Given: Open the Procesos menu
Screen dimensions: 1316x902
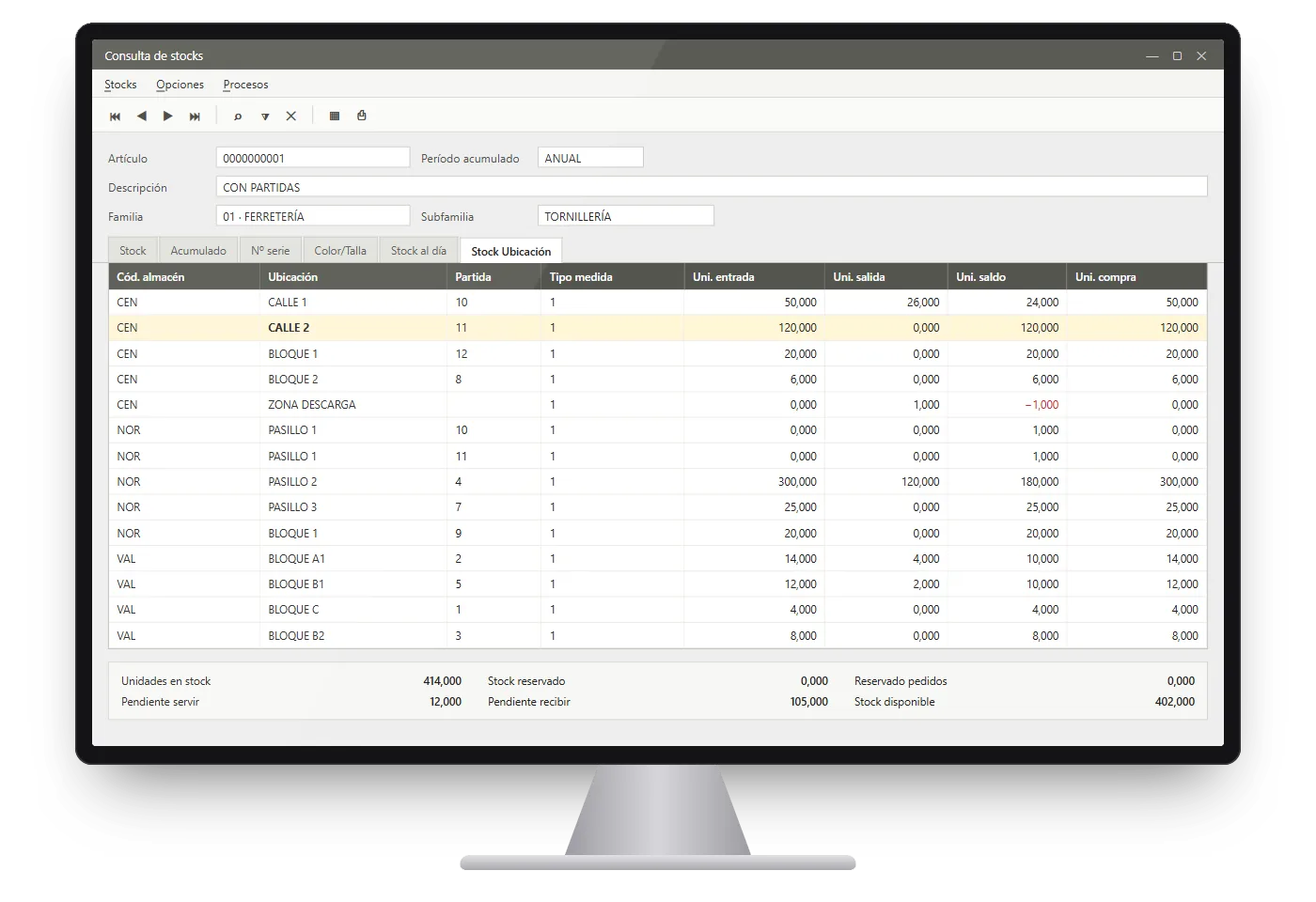Looking at the screenshot, I should coord(245,85).
